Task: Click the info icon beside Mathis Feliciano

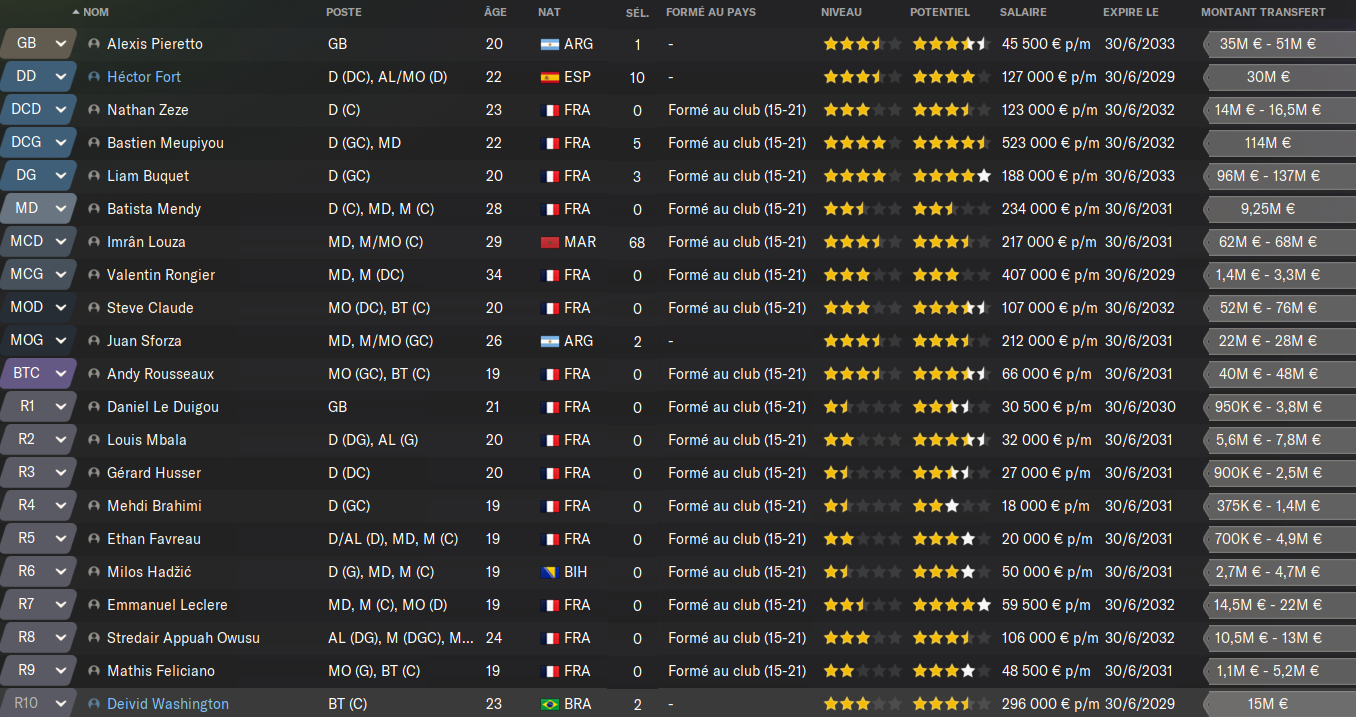Action: [94, 671]
